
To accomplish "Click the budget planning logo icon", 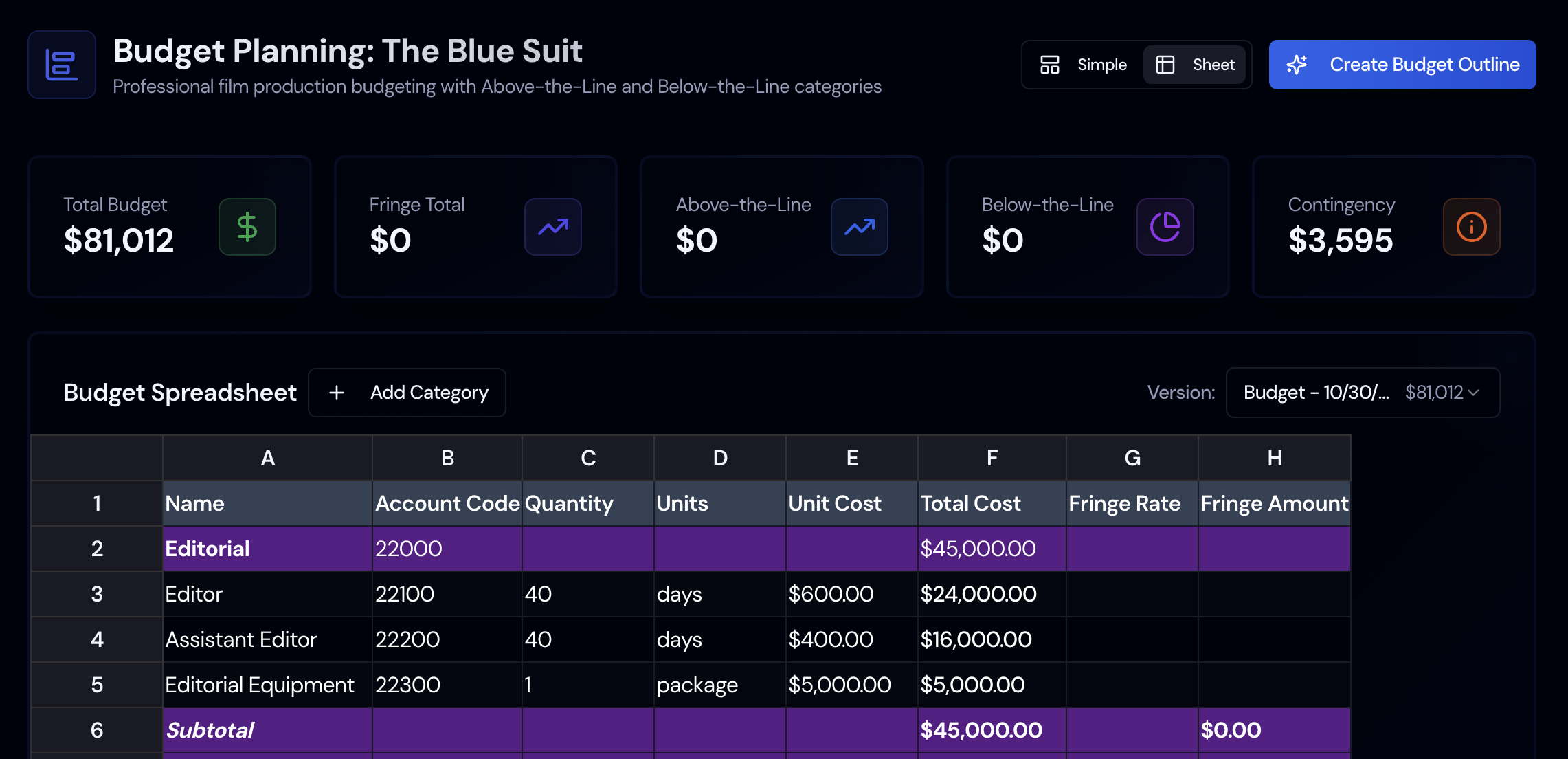I will (x=61, y=65).
